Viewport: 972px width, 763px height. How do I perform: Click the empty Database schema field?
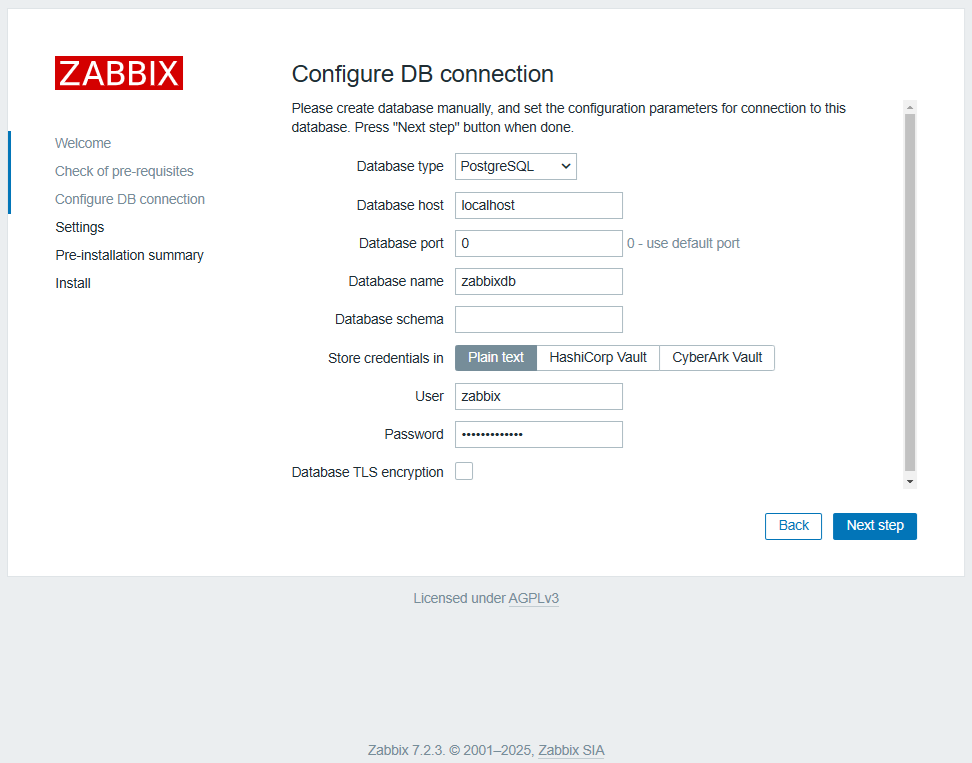click(539, 319)
